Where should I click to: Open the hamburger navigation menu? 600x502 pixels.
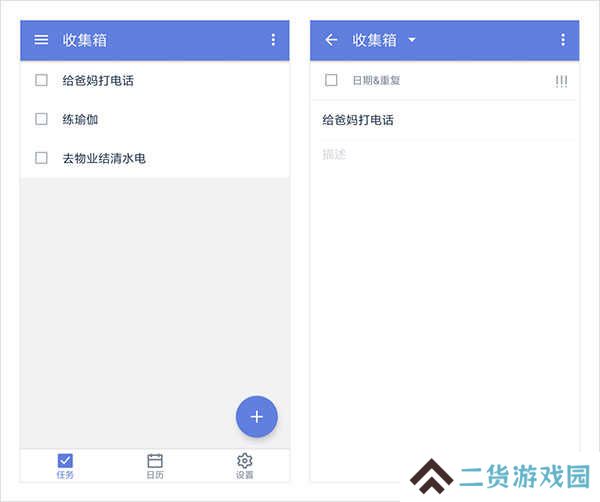(41, 39)
